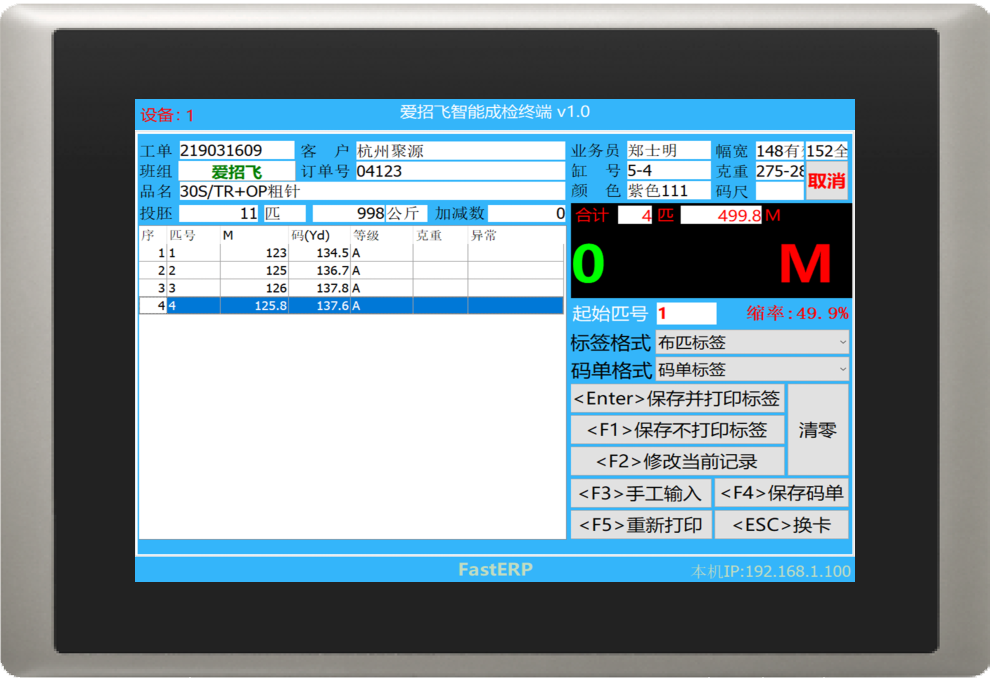The height and width of the screenshot is (680, 990).
Task: Click the 起始匹号 input field
Action: (686, 313)
